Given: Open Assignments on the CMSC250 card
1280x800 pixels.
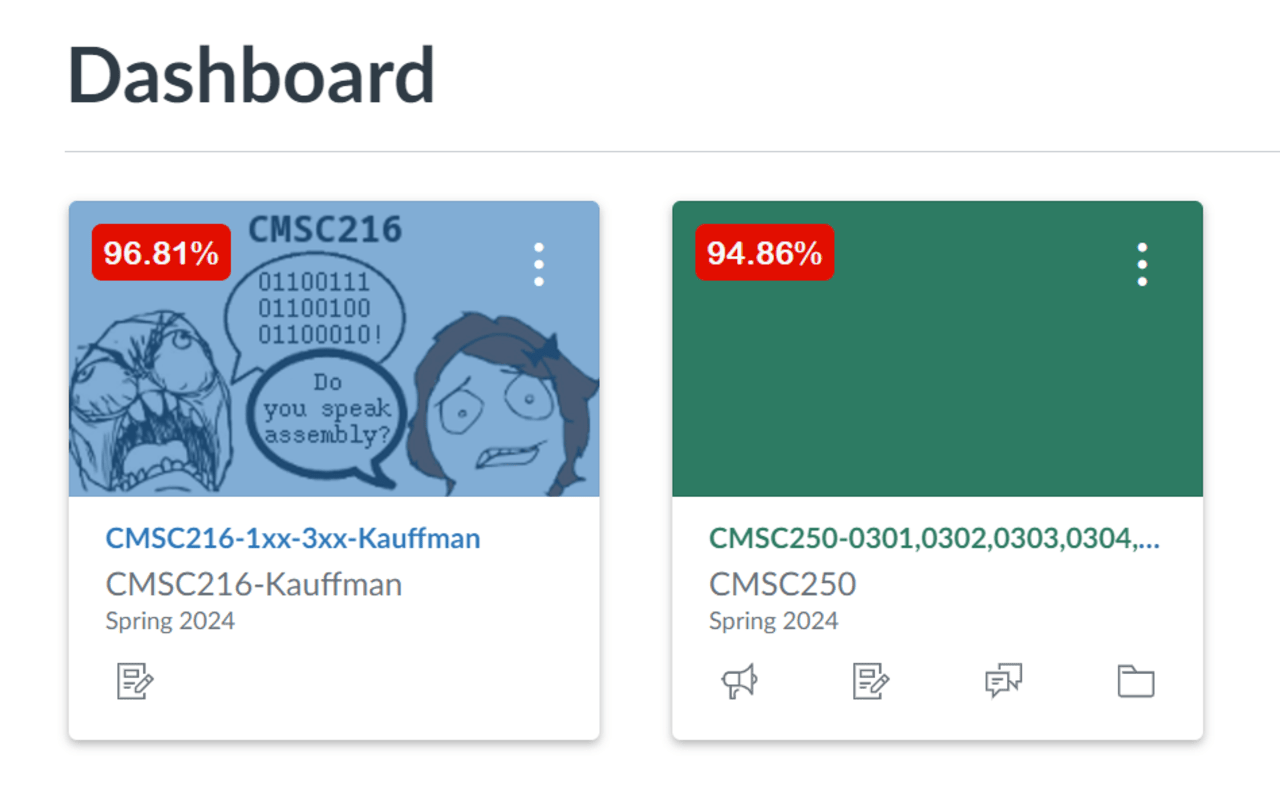Looking at the screenshot, I should 871,681.
